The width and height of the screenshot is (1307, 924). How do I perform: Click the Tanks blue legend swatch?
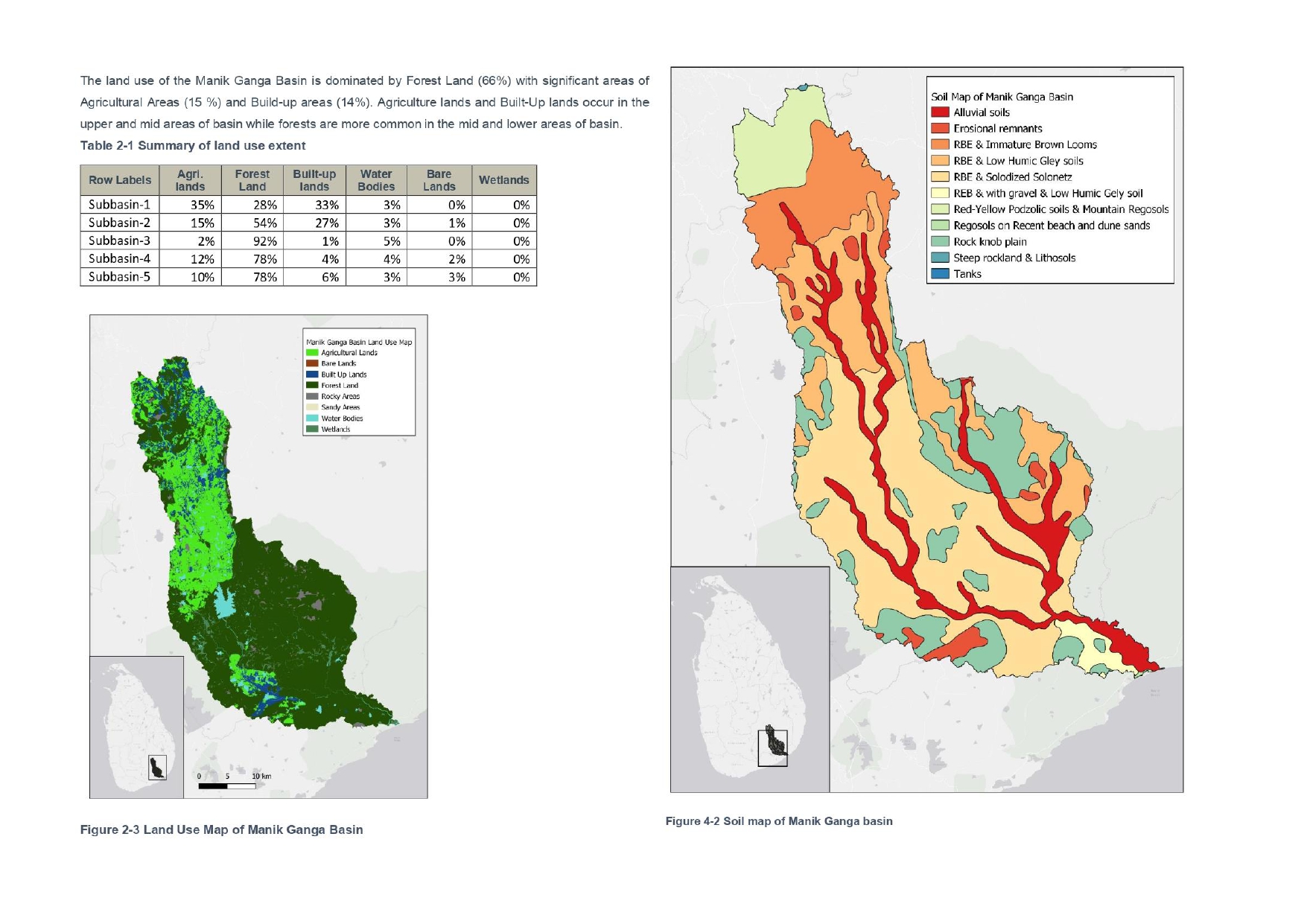pos(940,274)
